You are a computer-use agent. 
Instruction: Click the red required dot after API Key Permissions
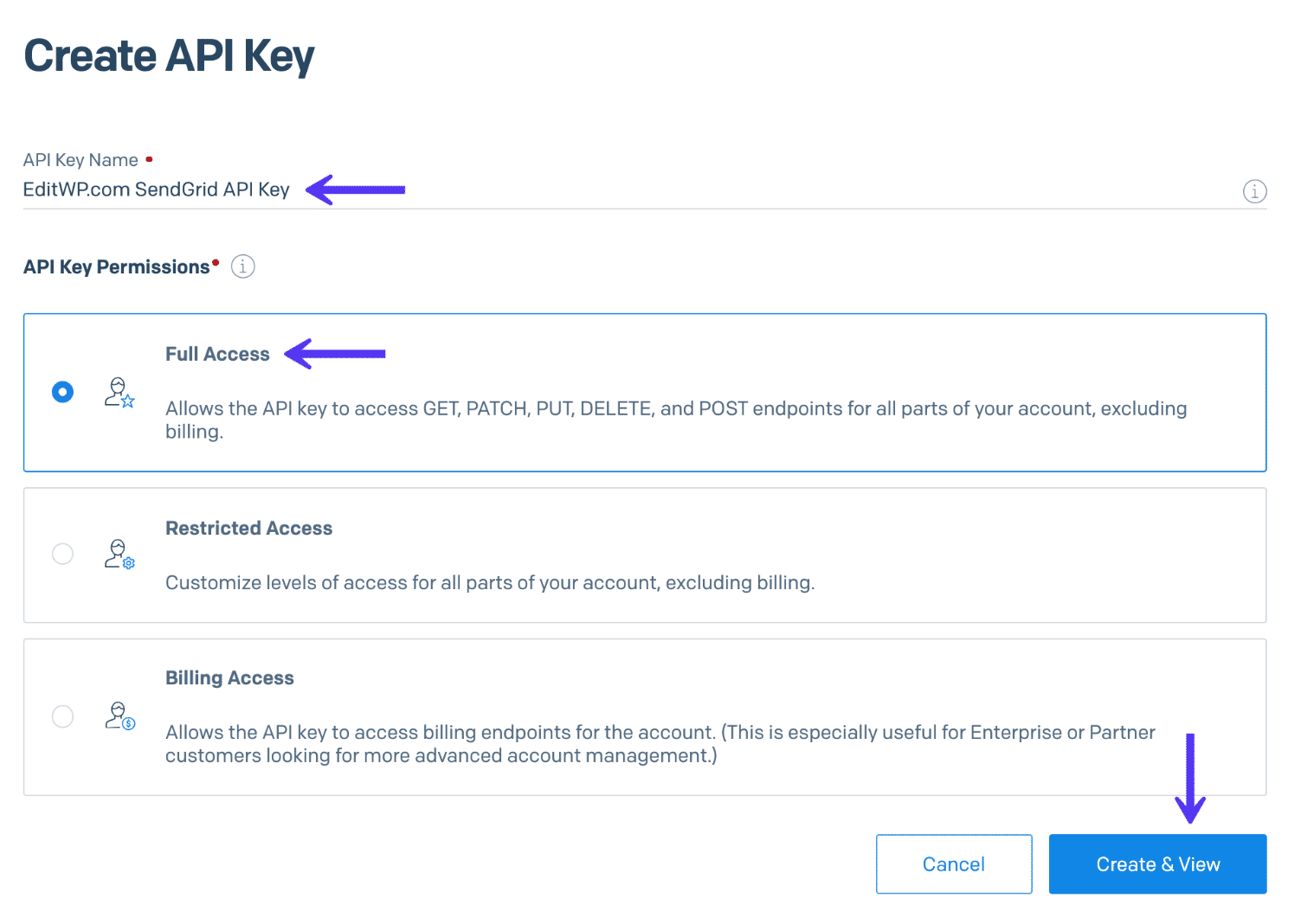pos(214,260)
